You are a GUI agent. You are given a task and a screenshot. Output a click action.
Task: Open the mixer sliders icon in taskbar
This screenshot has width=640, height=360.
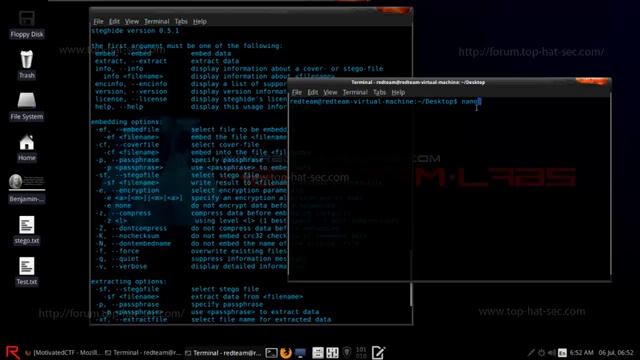pos(332,353)
